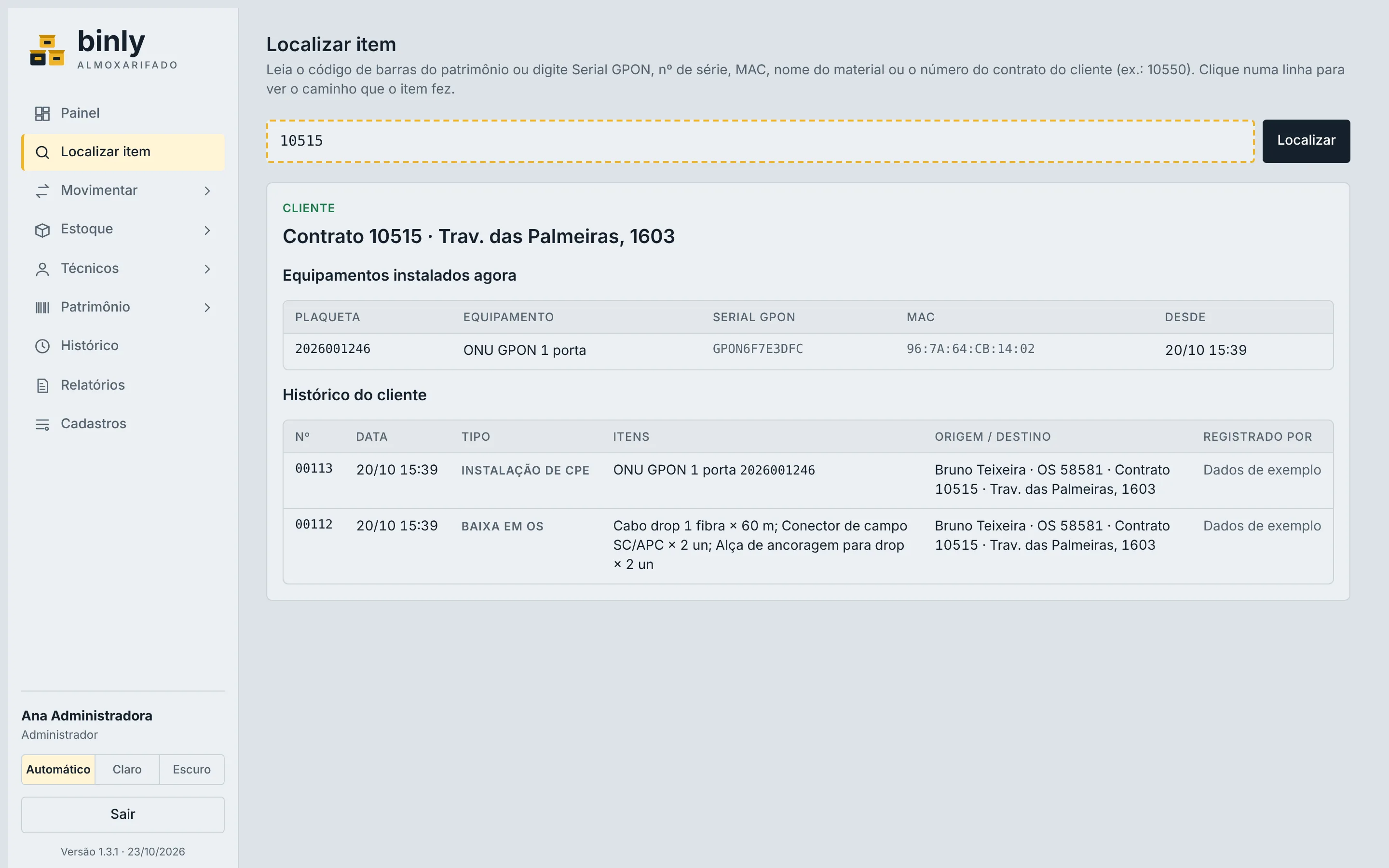
Task: Expand the Movimentar submenu chevron
Action: (207, 190)
